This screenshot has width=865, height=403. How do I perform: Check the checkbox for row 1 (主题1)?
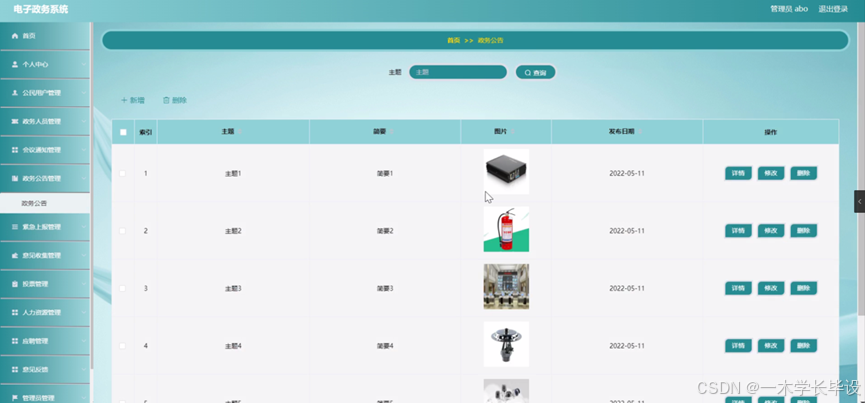[122, 174]
